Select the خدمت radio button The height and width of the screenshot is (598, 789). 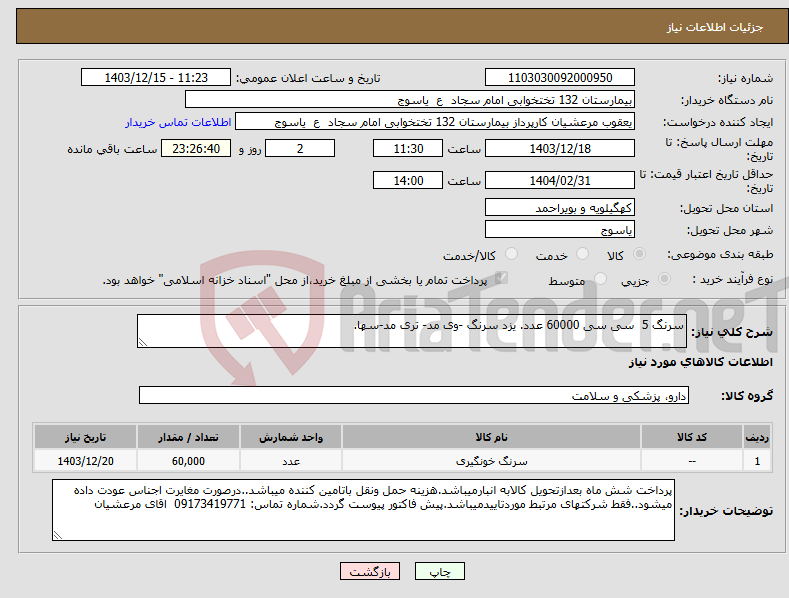point(582,254)
